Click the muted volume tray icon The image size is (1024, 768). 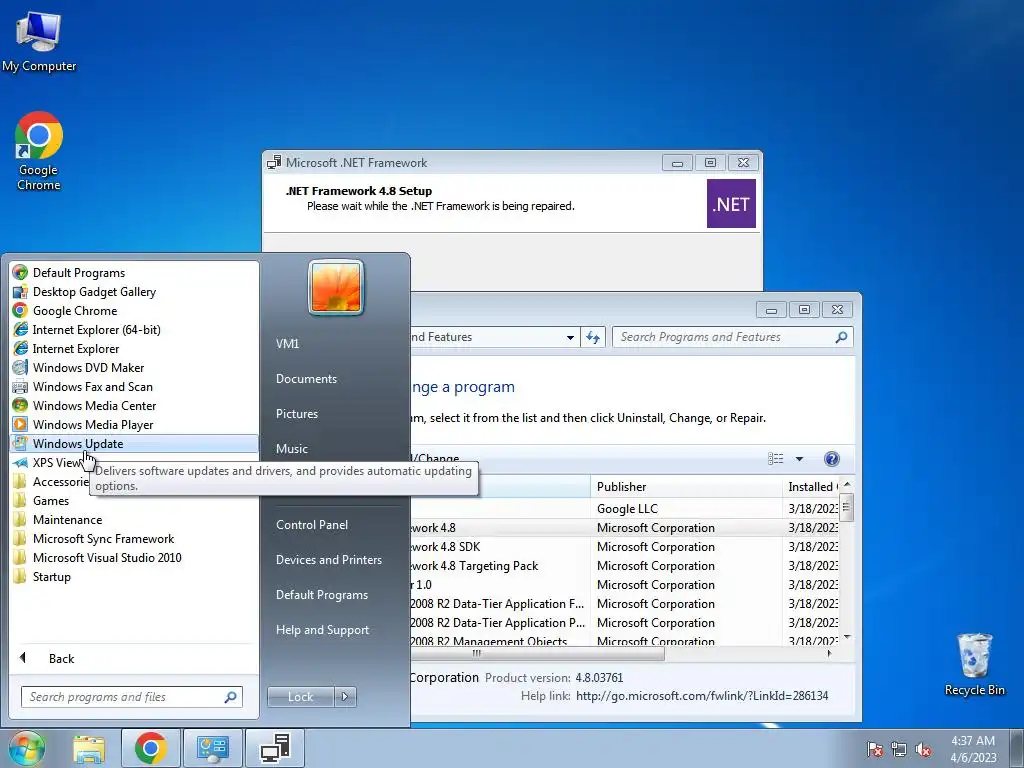(923, 749)
